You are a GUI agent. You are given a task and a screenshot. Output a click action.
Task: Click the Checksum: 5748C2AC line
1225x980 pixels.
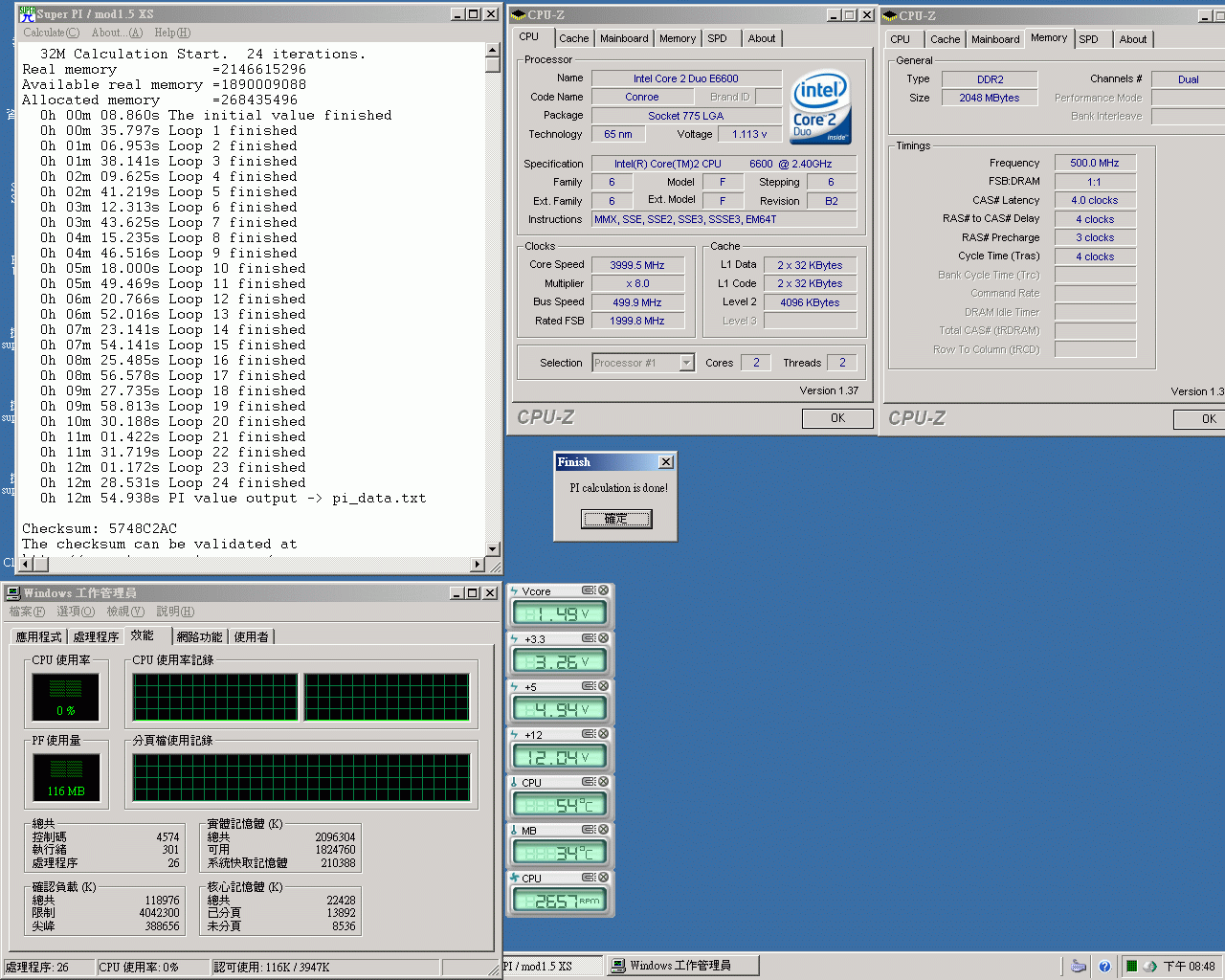[x=100, y=528]
